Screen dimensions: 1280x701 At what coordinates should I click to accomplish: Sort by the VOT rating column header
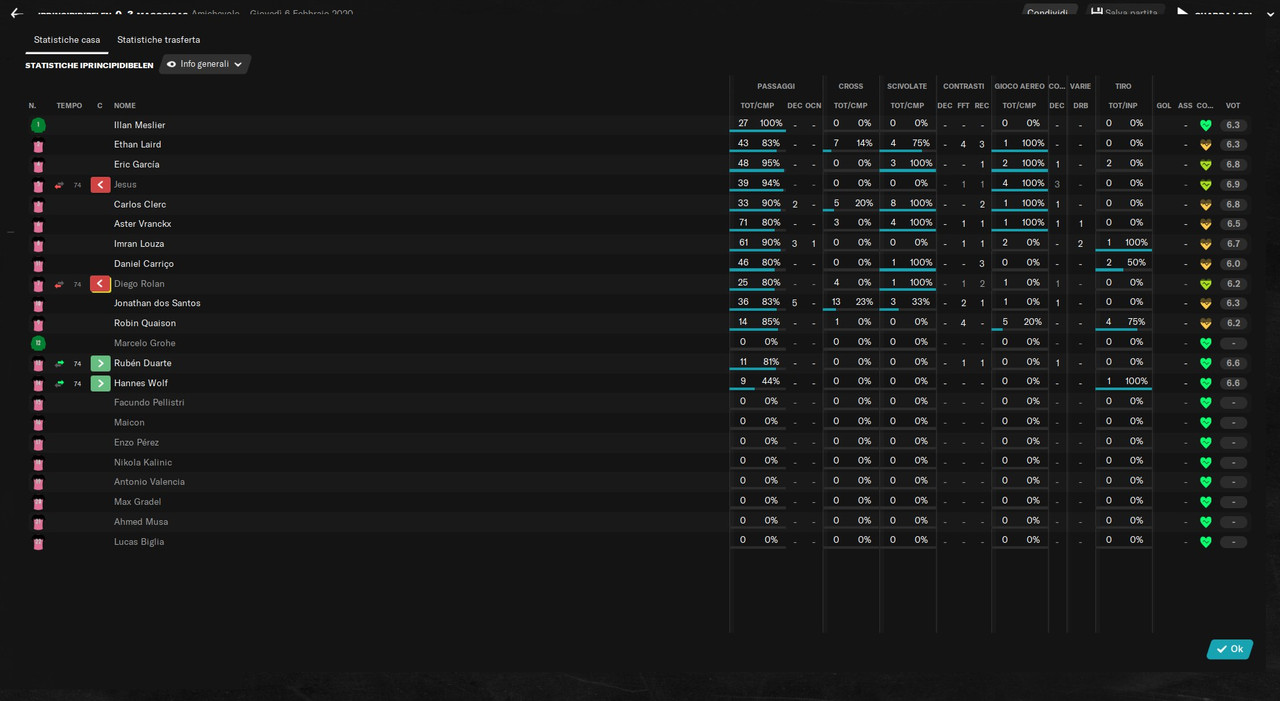click(x=1233, y=106)
